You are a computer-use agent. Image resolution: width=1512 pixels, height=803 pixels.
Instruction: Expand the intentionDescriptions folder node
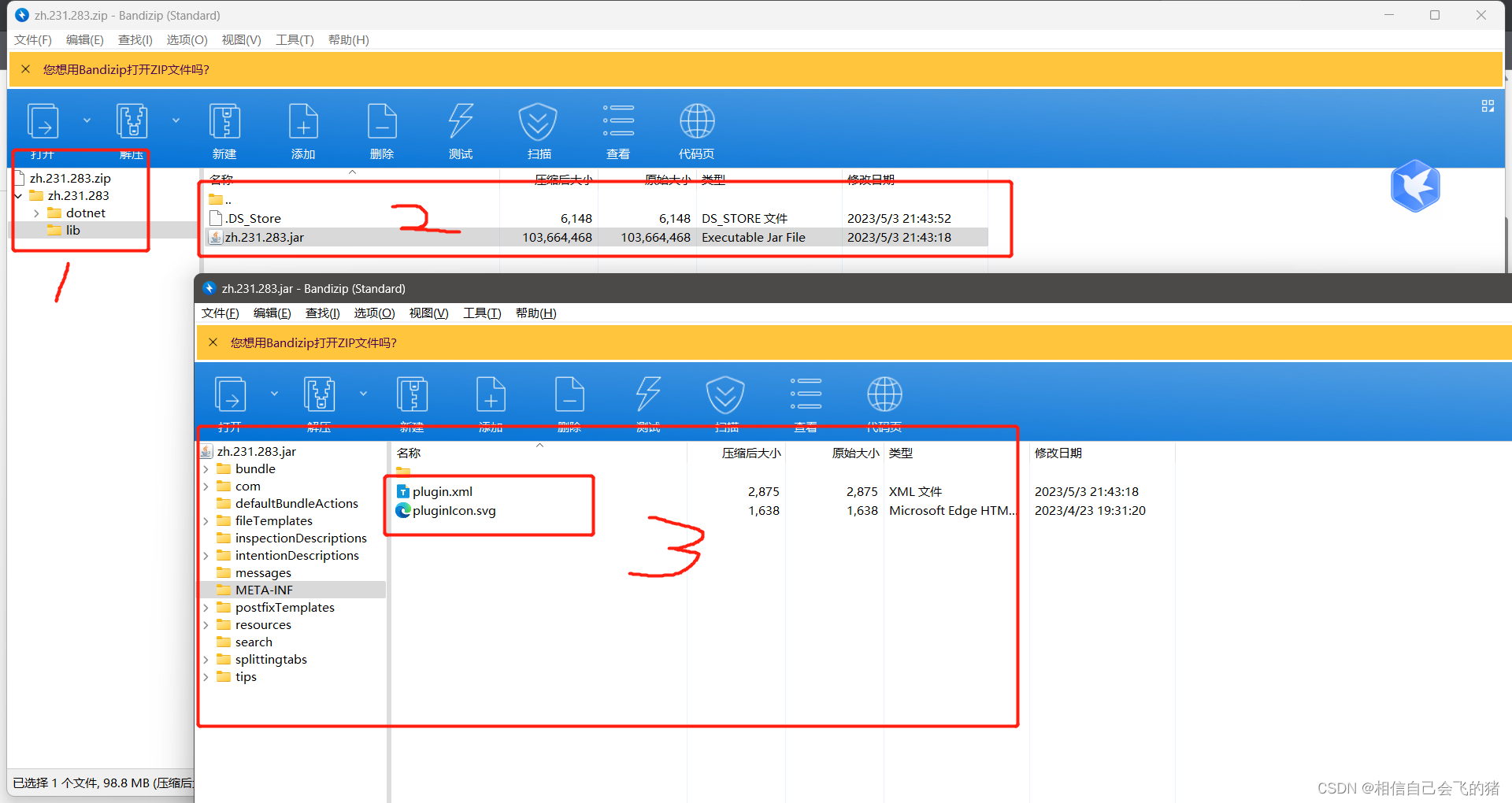tap(206, 556)
